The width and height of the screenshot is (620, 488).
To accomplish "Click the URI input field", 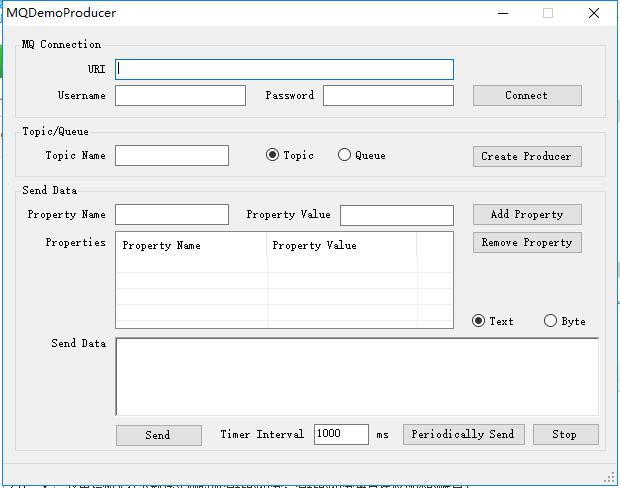I will coord(284,70).
